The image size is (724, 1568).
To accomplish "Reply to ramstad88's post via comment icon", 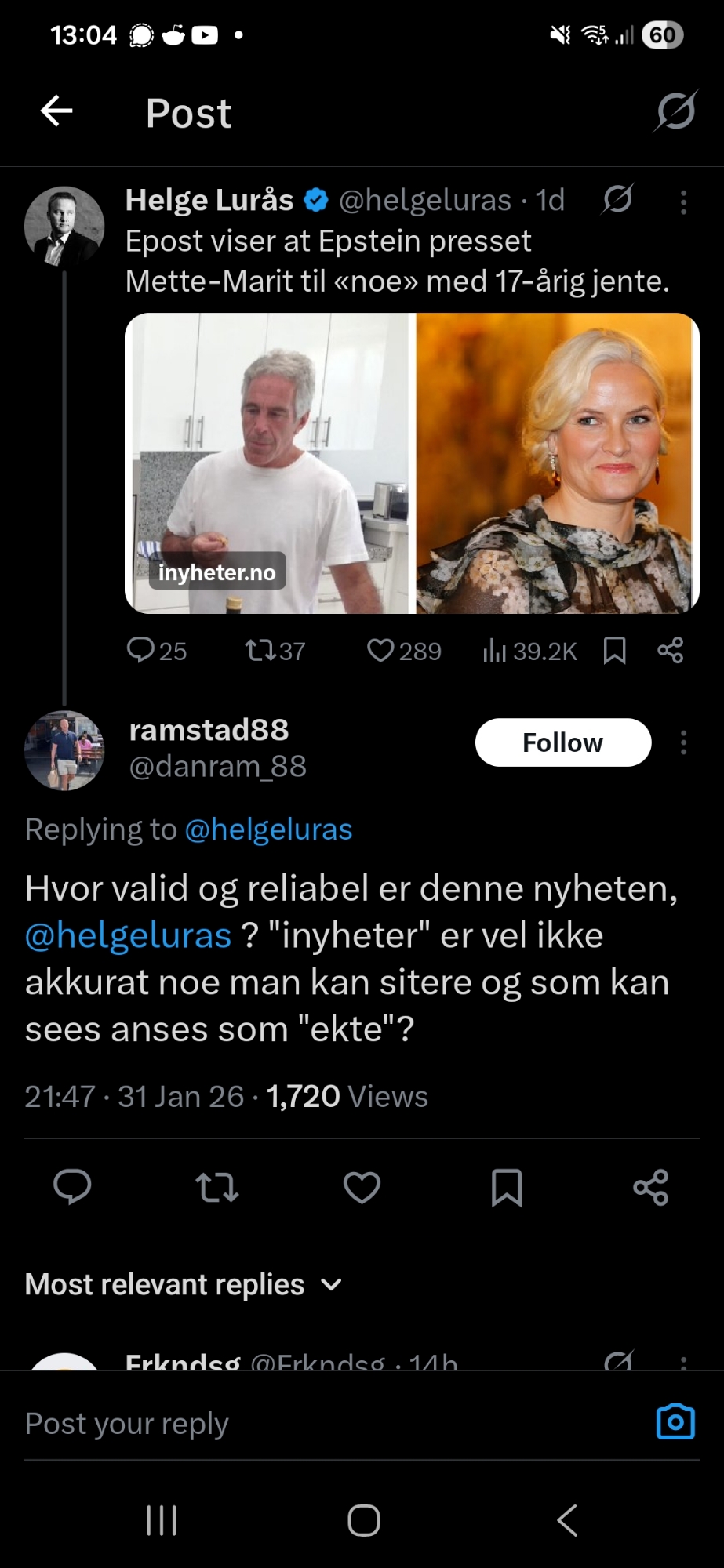I will [x=72, y=1187].
